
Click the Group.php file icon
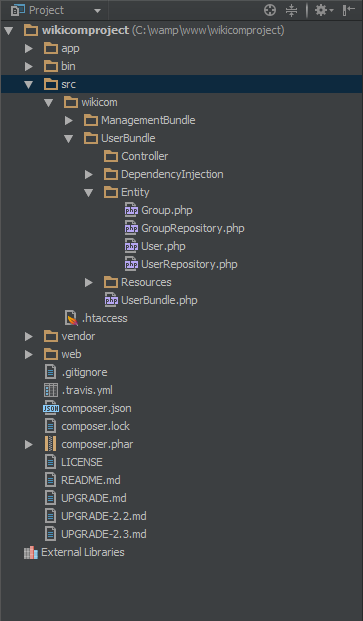point(131,210)
